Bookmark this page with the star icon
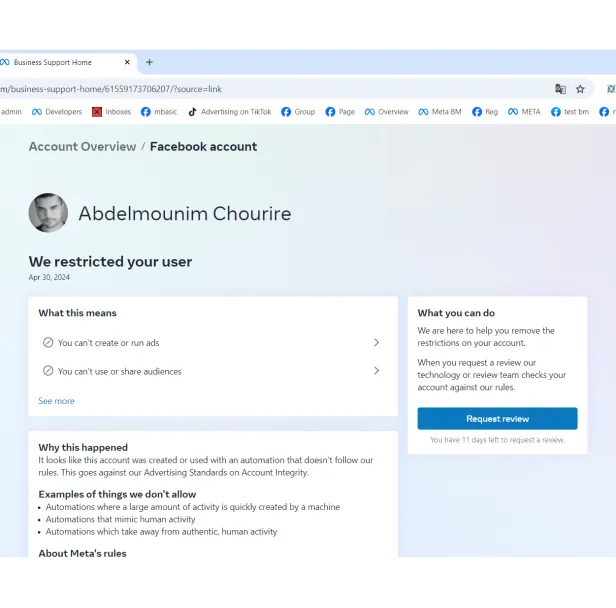 (580, 89)
